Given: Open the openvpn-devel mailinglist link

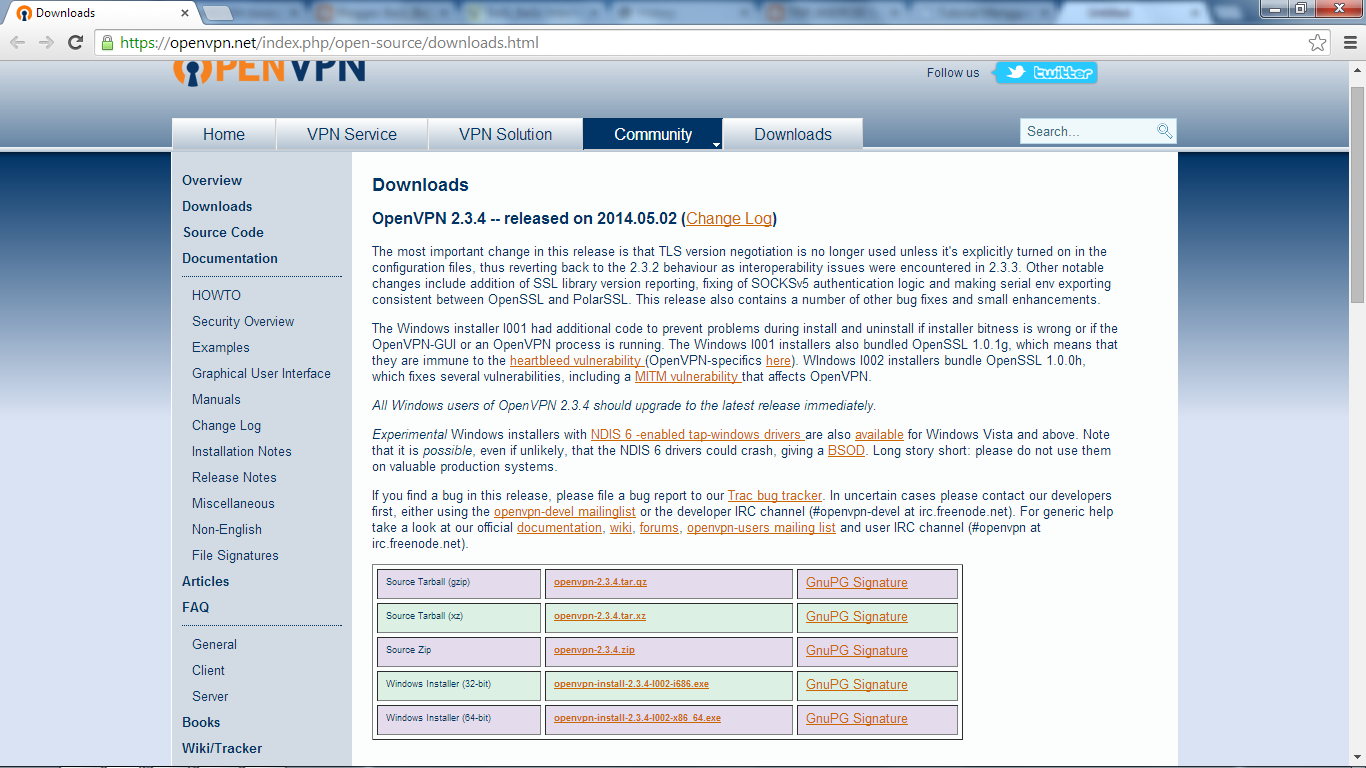Looking at the screenshot, I should point(565,511).
